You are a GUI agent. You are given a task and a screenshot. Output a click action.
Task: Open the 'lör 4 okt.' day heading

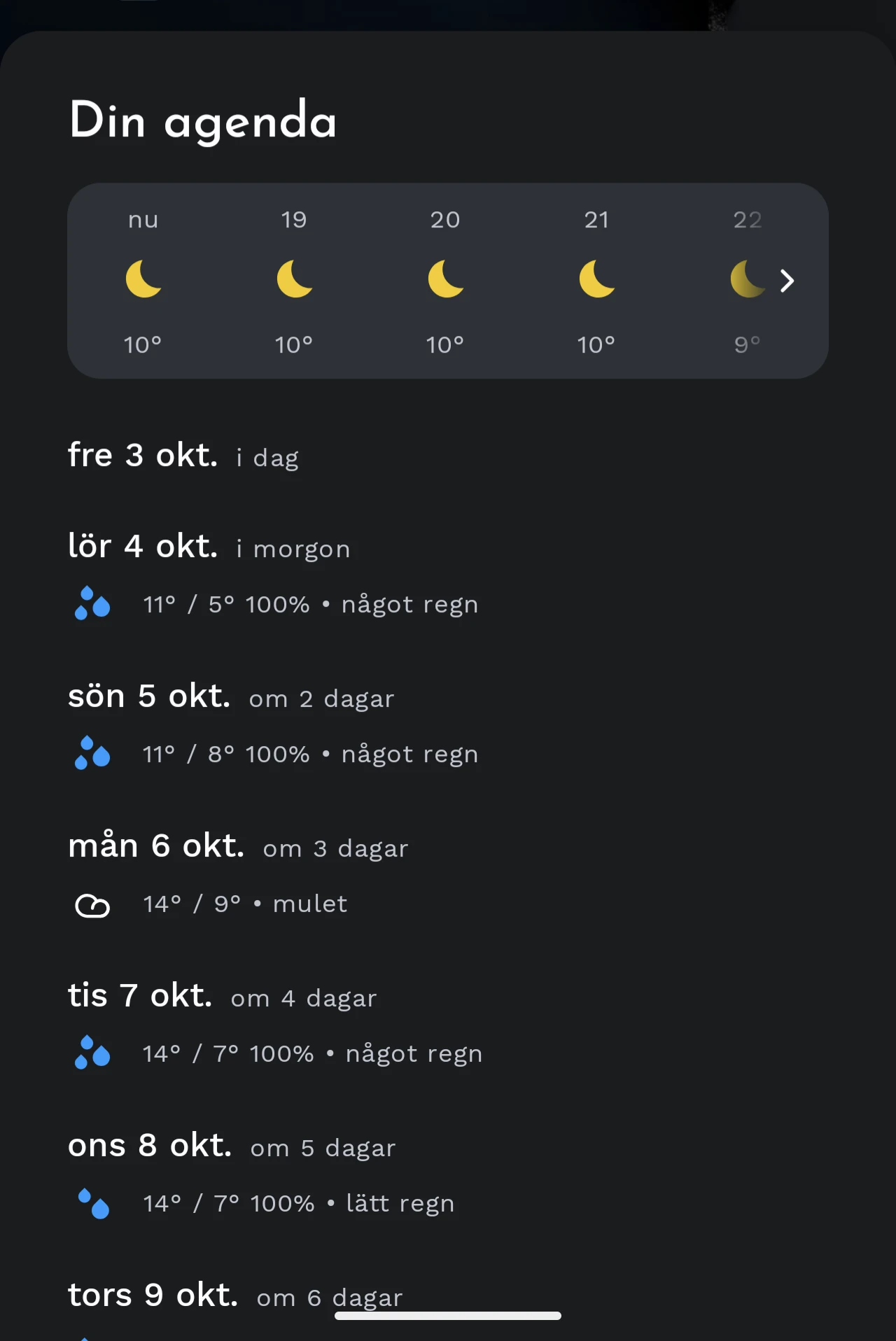point(143,547)
